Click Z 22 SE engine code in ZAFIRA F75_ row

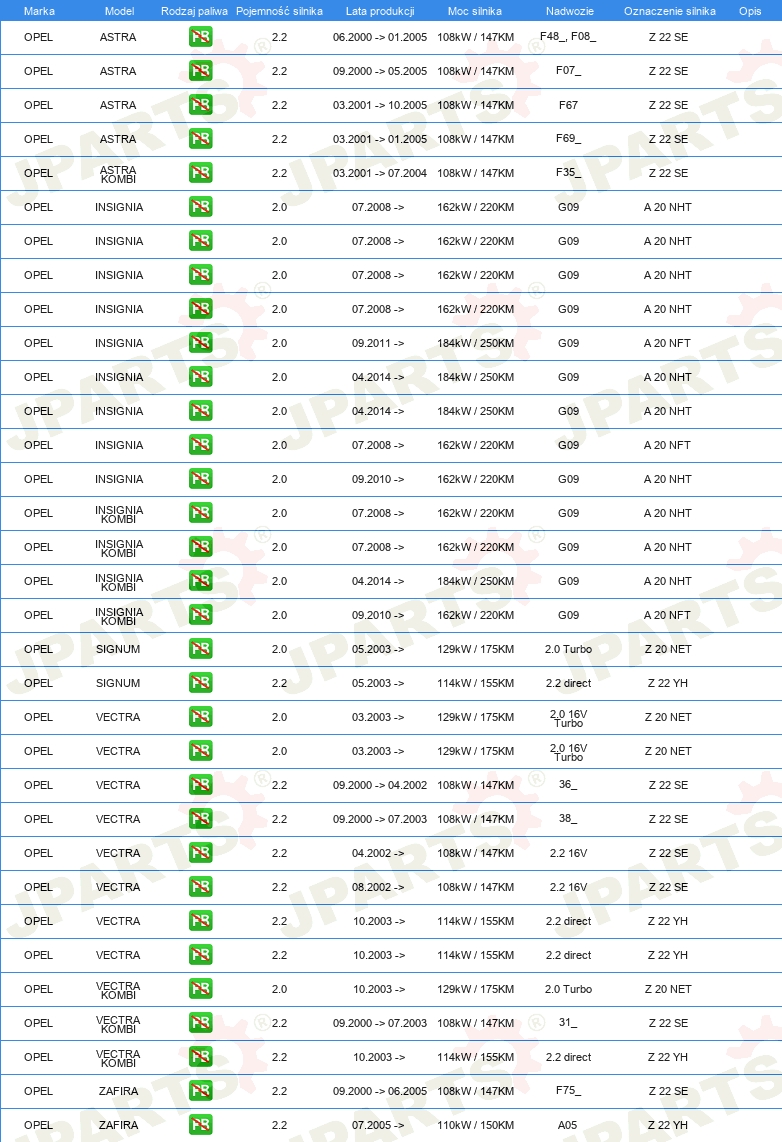click(x=668, y=1091)
